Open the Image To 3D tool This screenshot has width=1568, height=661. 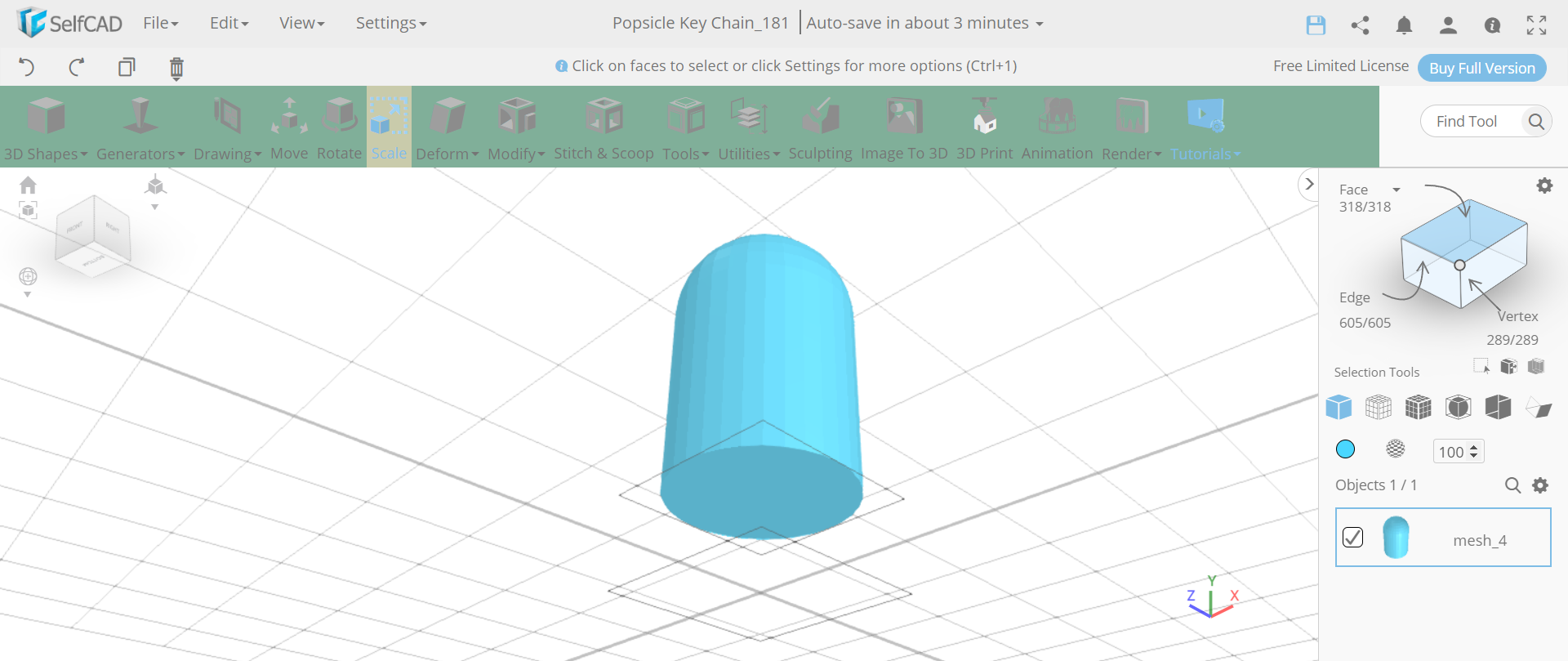[x=904, y=127]
